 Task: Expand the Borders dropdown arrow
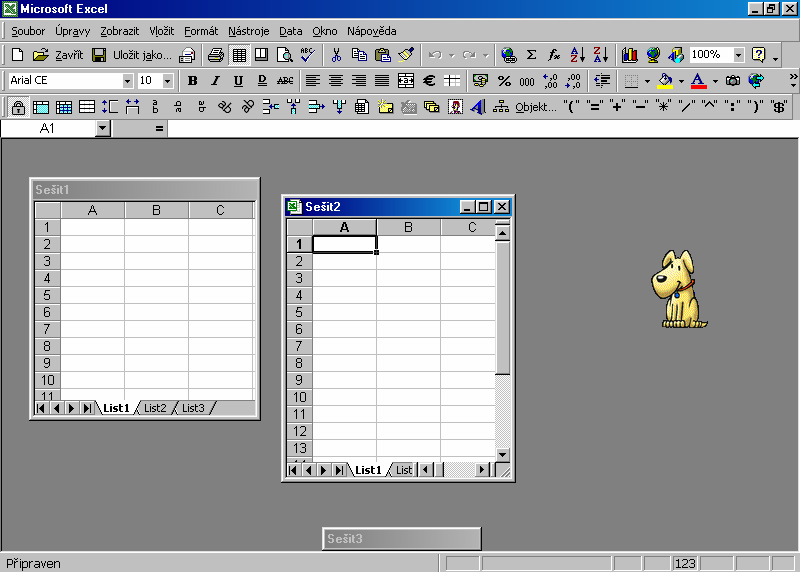tap(647, 81)
